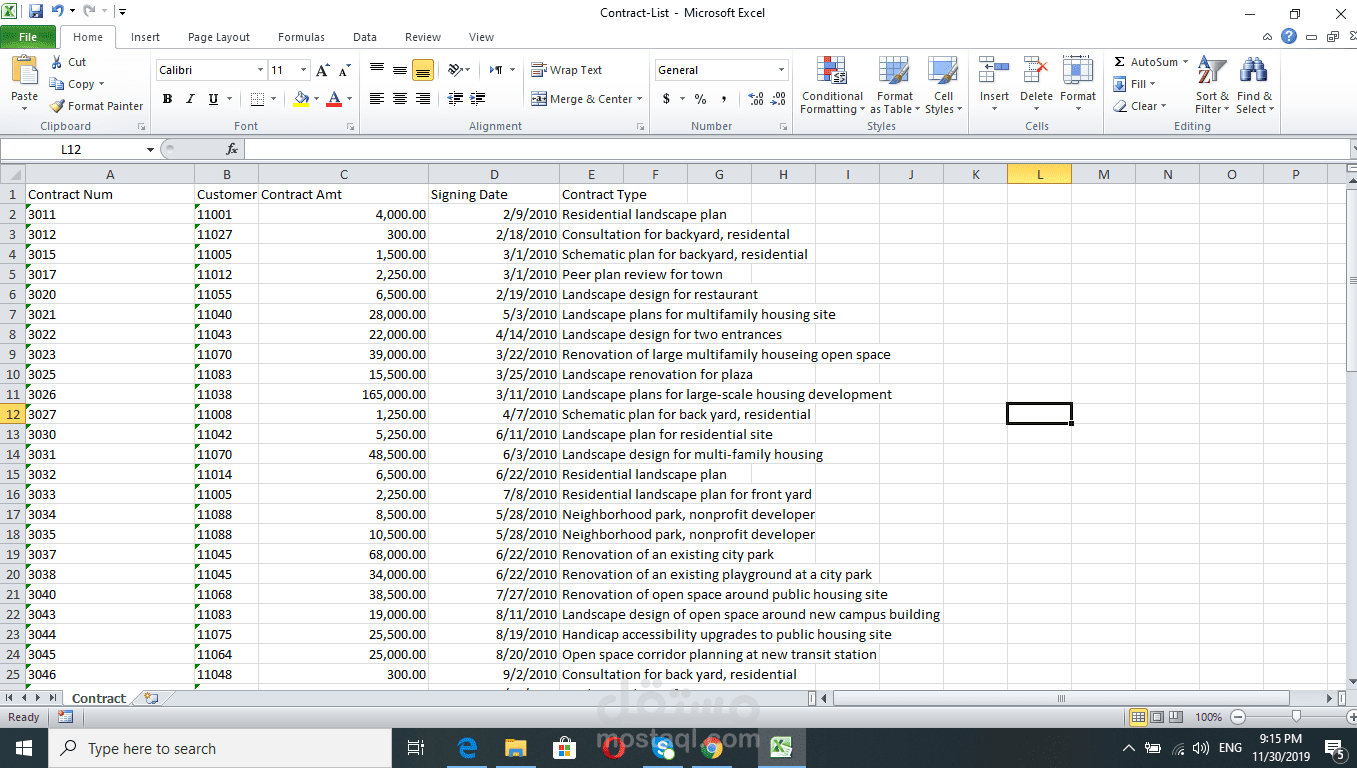Switch to the Formulas ribbon tab
The width and height of the screenshot is (1357, 768).
(301, 37)
